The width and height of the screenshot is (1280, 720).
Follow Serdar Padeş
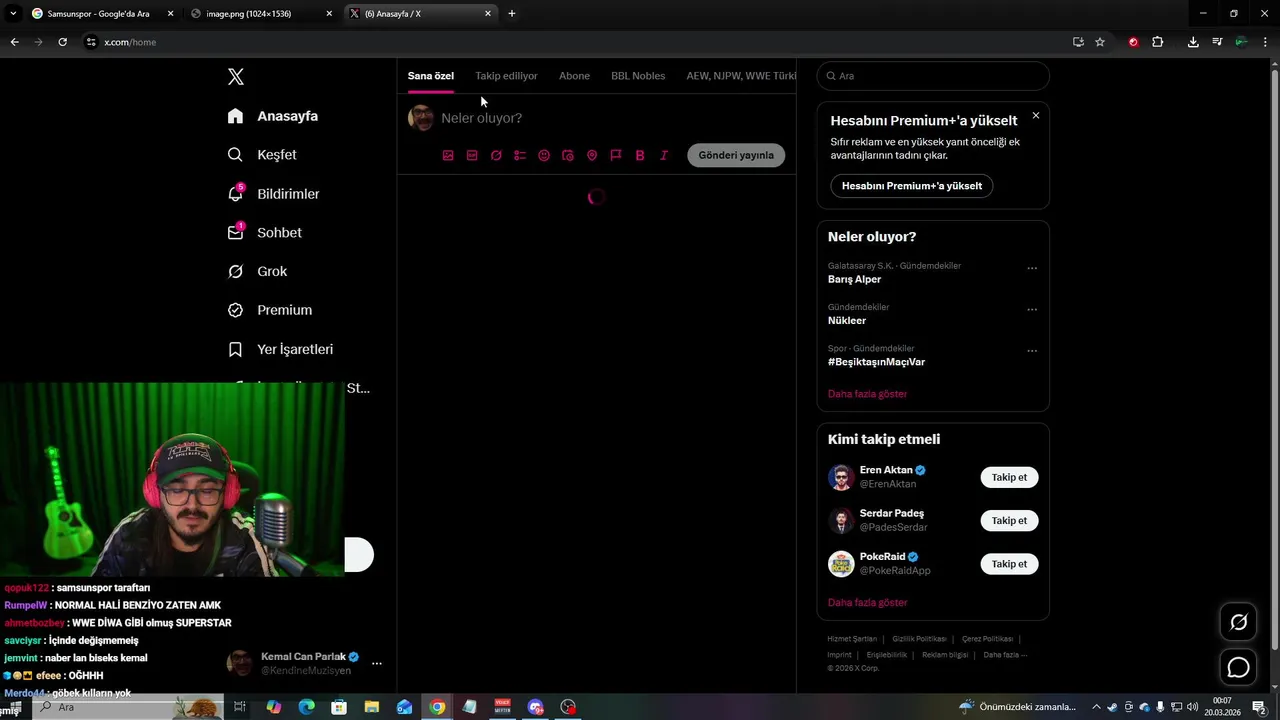(x=1009, y=521)
